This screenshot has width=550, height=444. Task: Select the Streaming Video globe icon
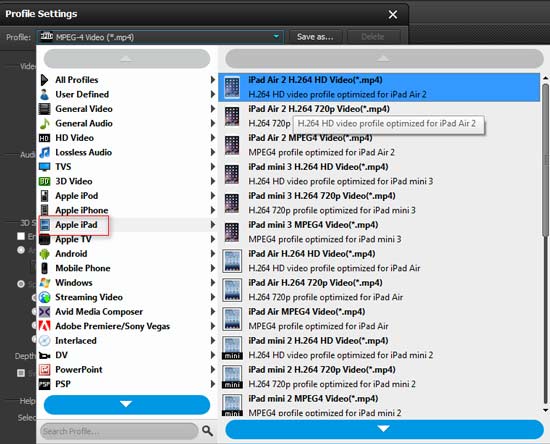[x=45, y=297]
